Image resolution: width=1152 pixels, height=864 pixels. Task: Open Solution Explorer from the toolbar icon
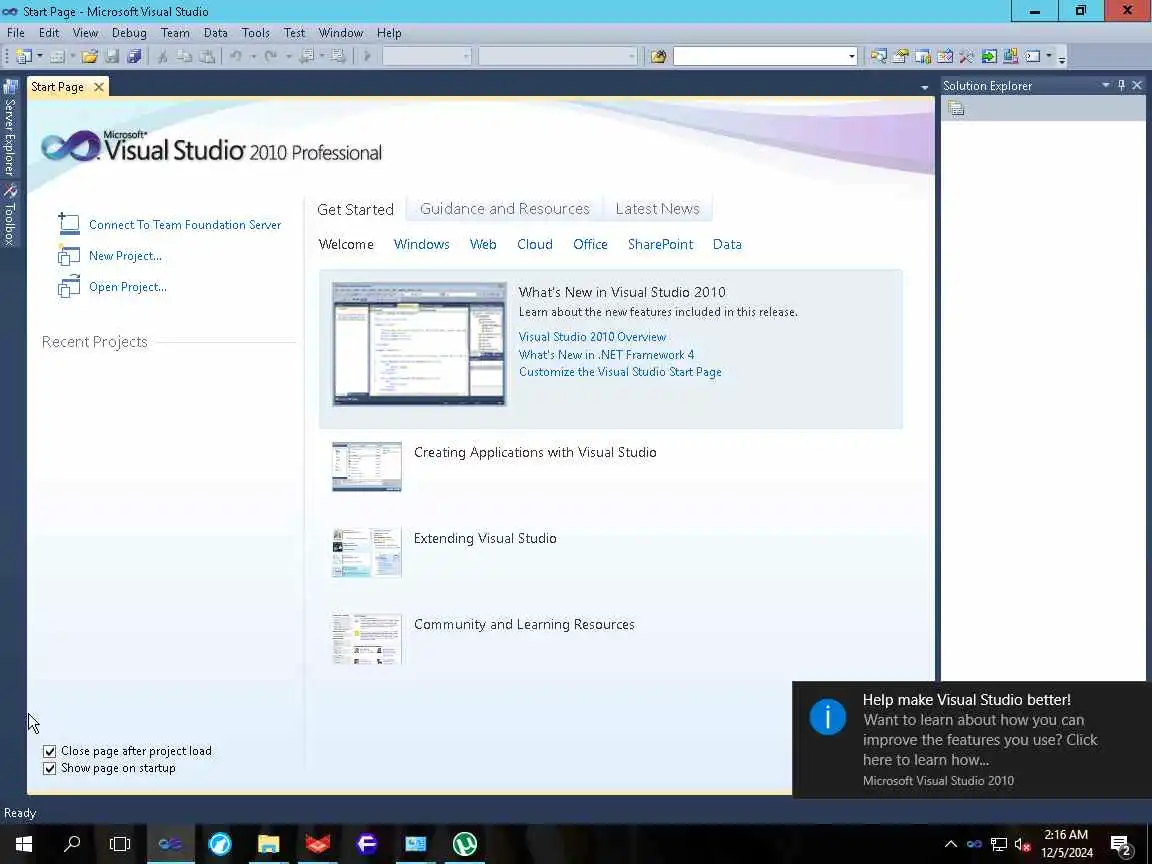879,56
